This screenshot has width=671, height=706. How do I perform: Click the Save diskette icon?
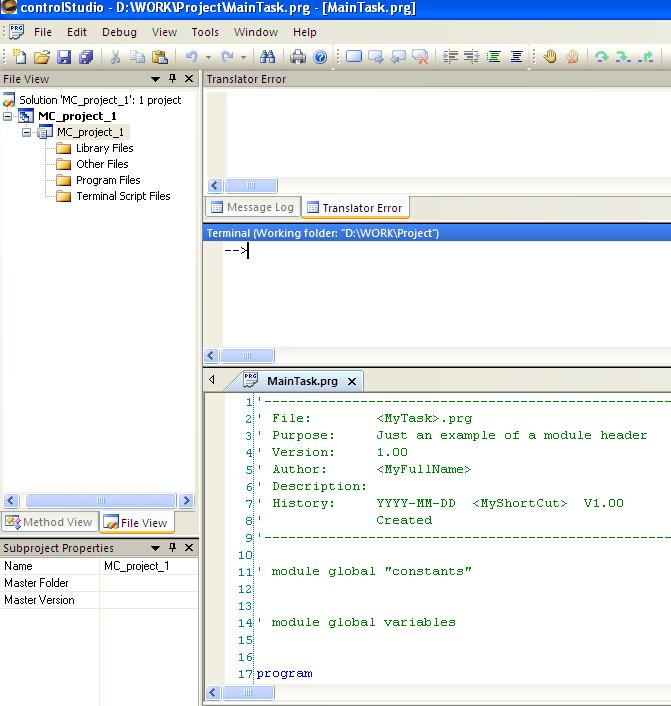(64, 57)
